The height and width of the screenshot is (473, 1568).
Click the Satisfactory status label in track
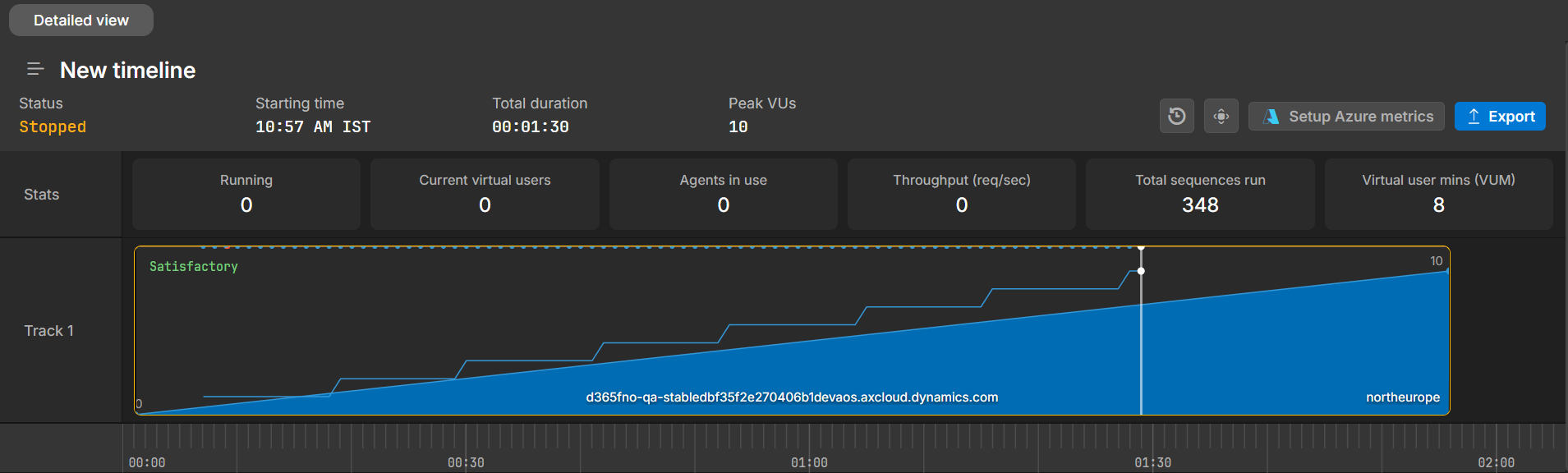click(x=194, y=267)
